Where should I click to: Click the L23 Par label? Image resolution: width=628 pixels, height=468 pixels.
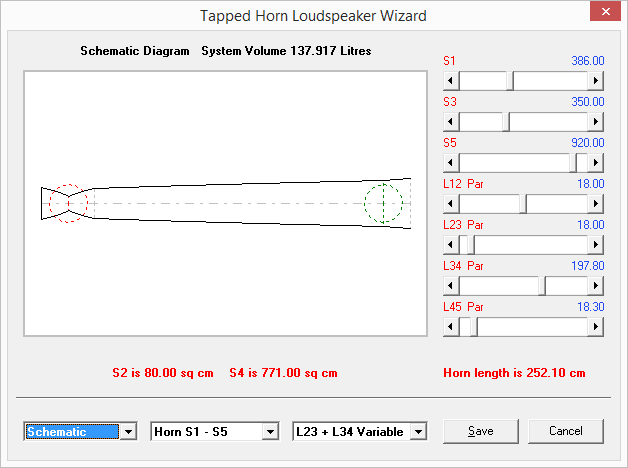tap(463, 225)
